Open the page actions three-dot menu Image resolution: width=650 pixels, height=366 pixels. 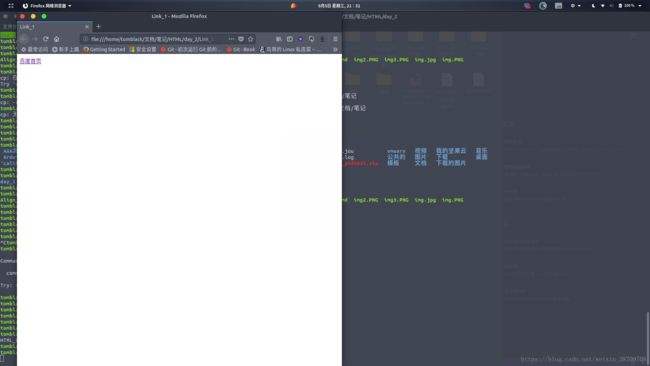[x=231, y=39]
